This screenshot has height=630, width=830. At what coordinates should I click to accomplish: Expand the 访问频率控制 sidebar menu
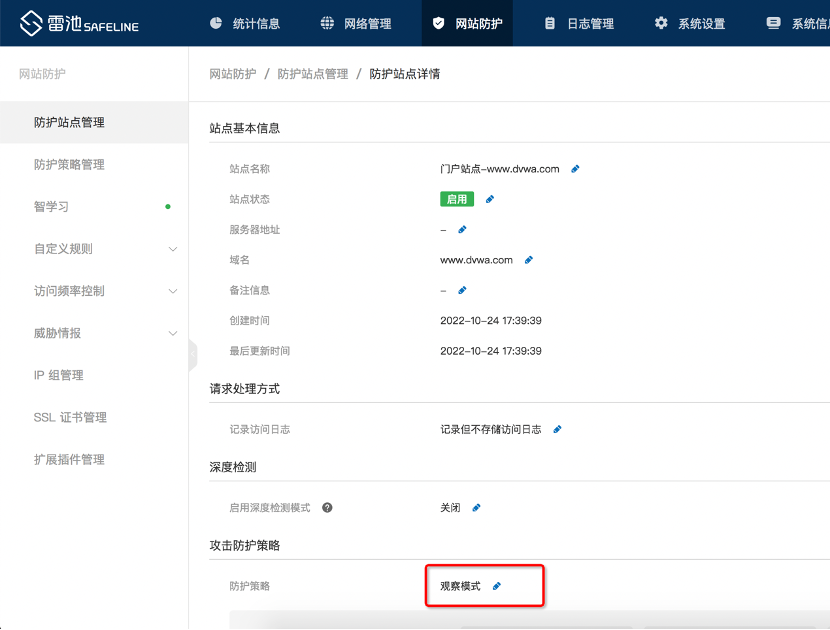point(172,291)
